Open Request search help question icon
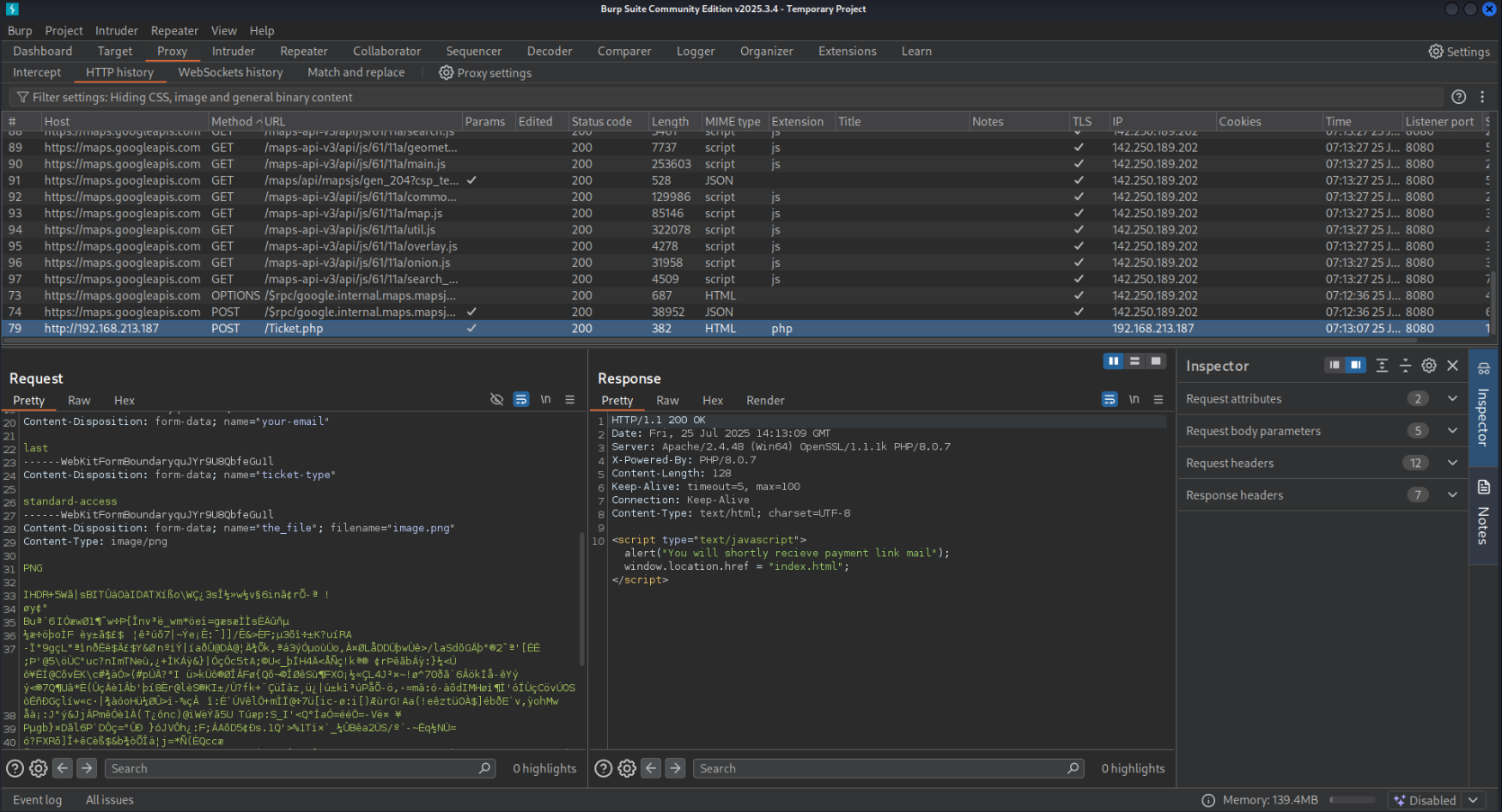 [15, 768]
